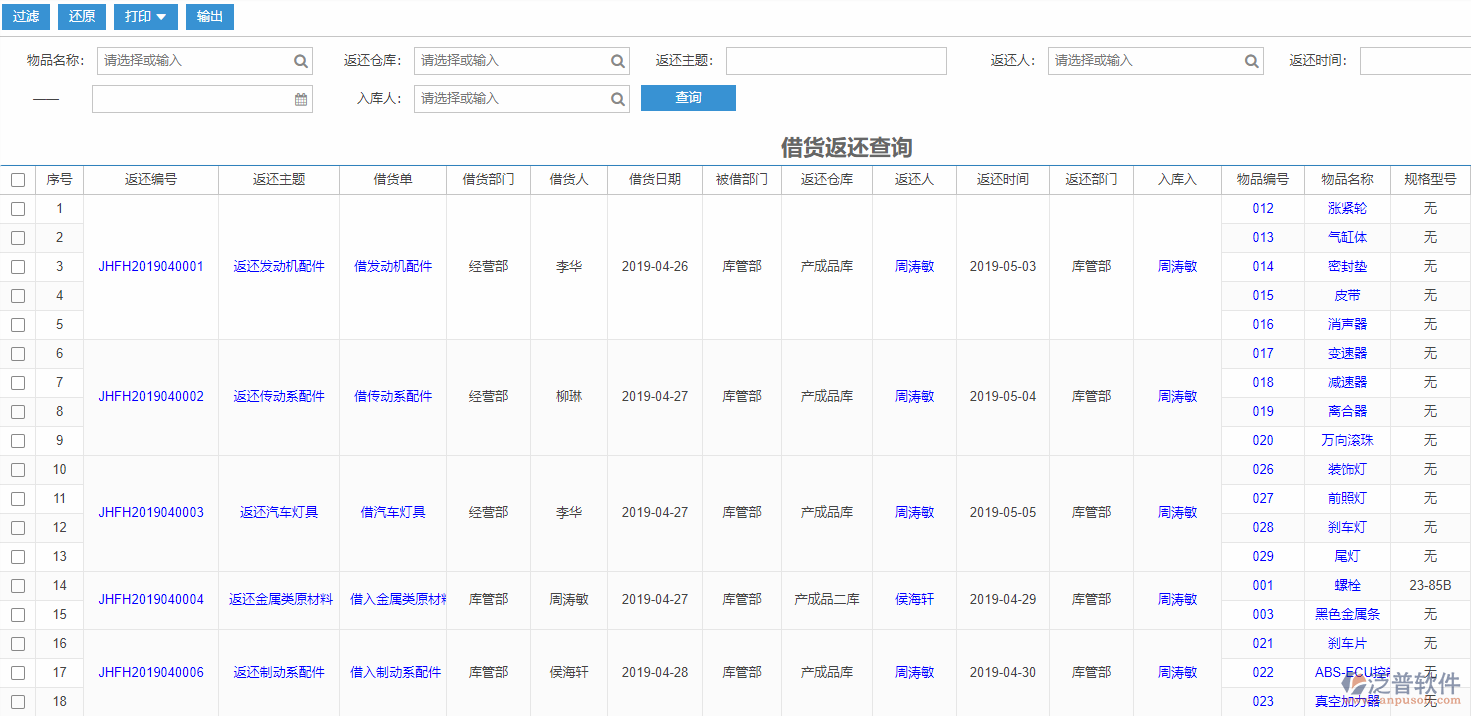Open the 入库人 lookup magnifier icon
The image size is (1471, 716).
pyautogui.click(x=617, y=98)
